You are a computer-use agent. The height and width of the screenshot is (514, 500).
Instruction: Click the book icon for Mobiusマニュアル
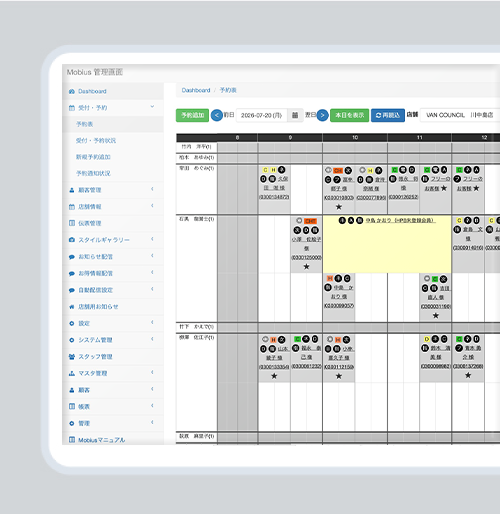[72, 440]
